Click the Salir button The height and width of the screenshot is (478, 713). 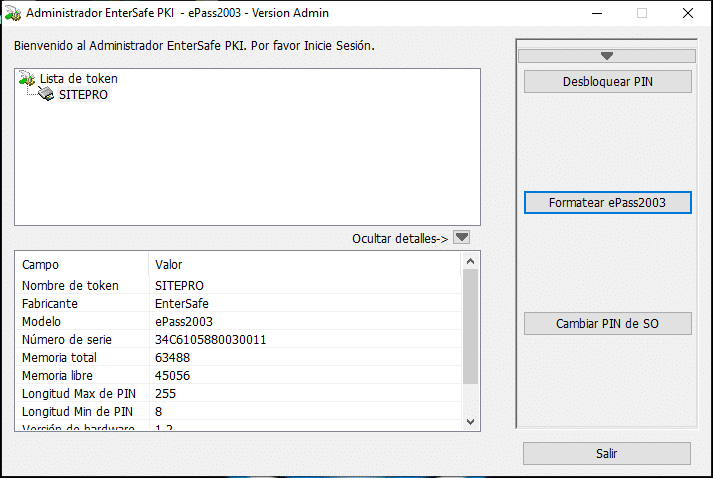tap(607, 453)
